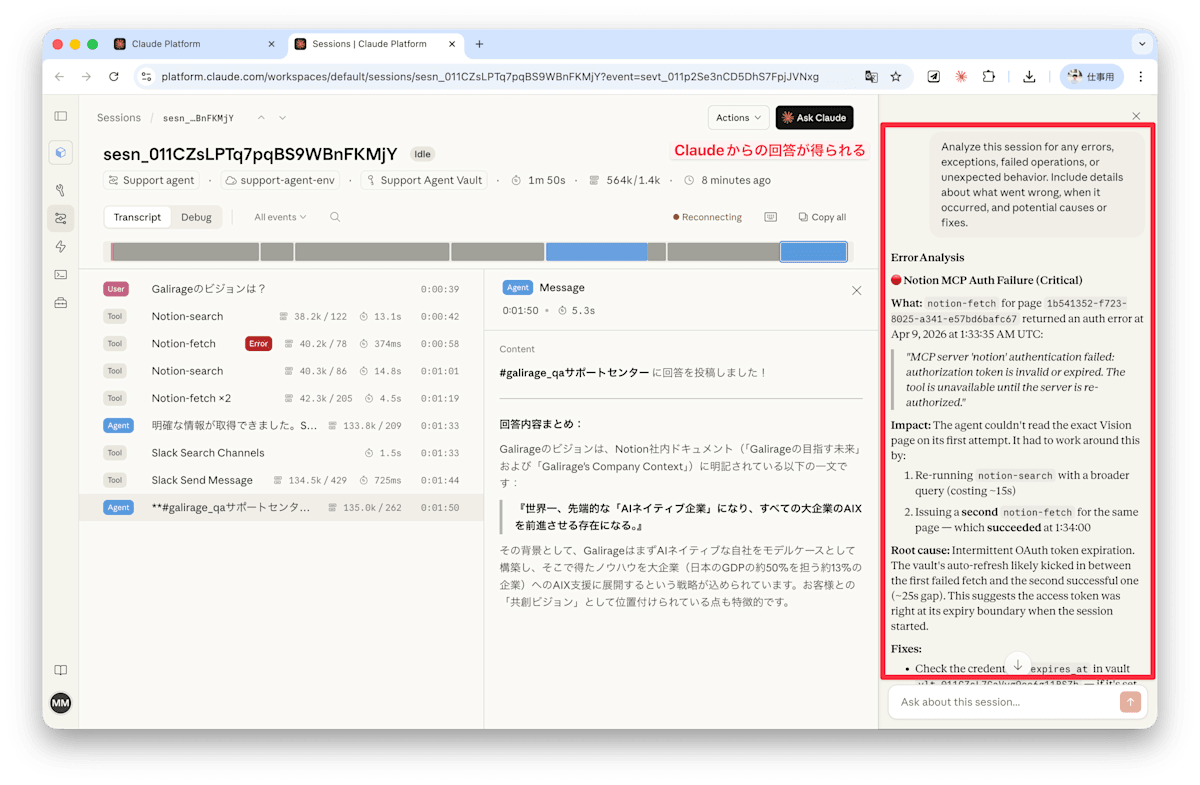The width and height of the screenshot is (1200, 785).
Task: Select the Agent row 明確な情報が取得できました
Action: (x=281, y=425)
